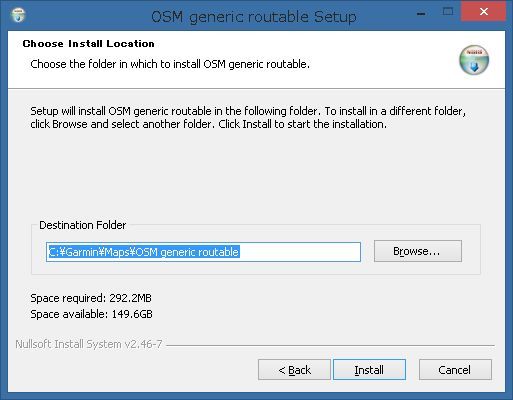The width and height of the screenshot is (513, 400).
Task: Click the 'Setup will install OSM generic routable' paragraph
Action: pos(248,118)
